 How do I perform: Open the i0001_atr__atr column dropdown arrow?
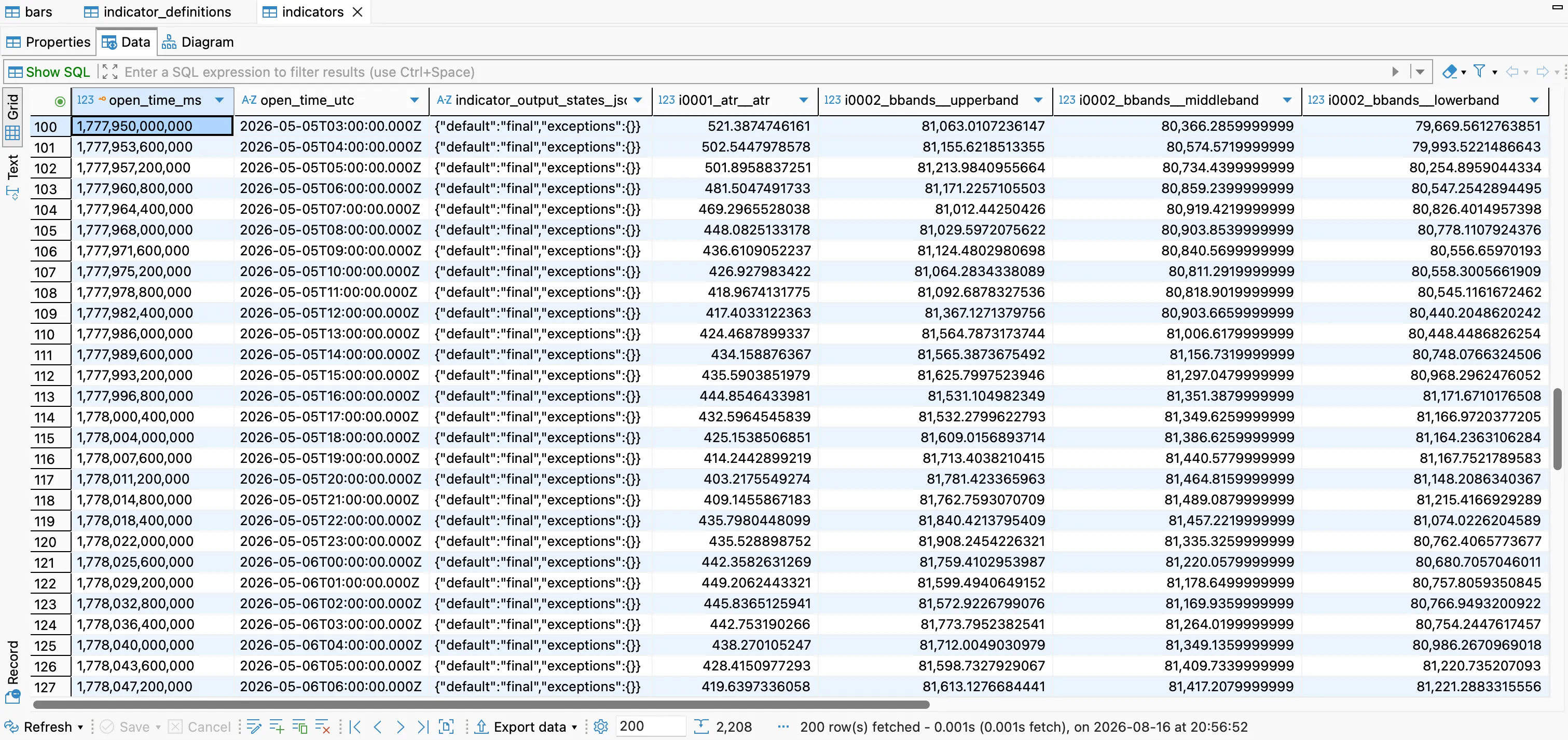point(804,100)
